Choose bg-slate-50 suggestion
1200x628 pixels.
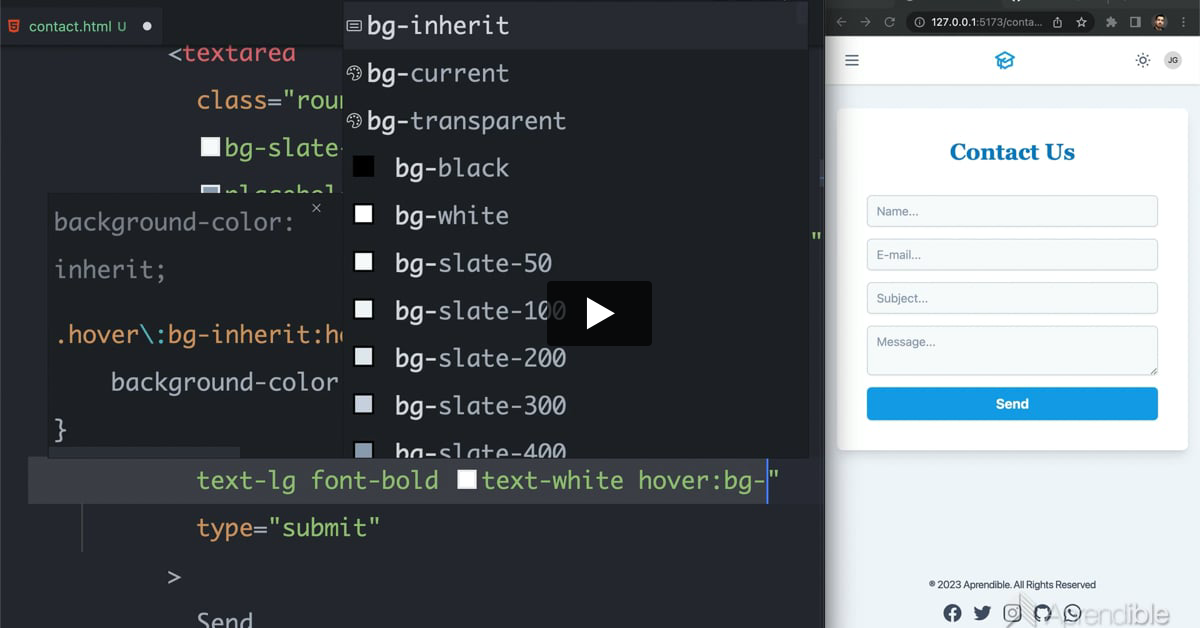click(575, 263)
